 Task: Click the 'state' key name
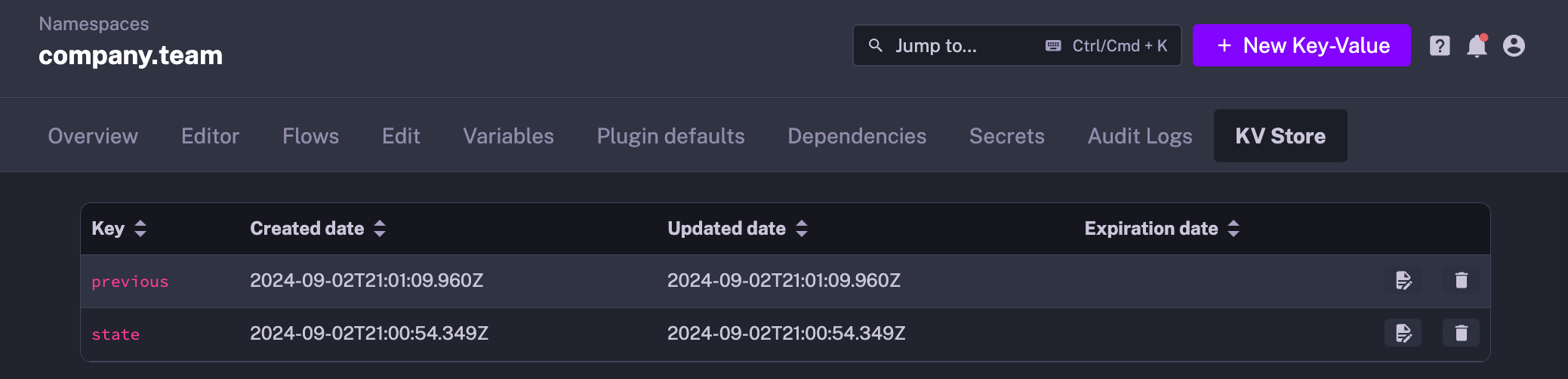116,334
